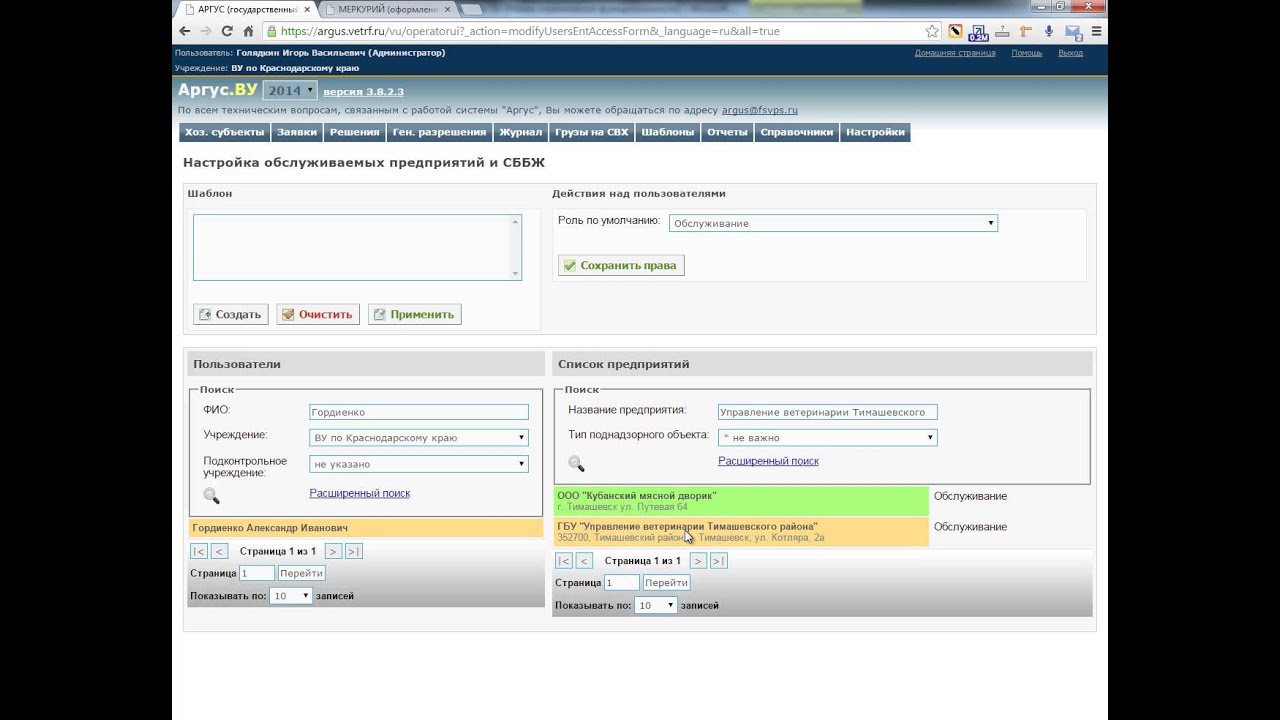Open the версия 3.8.2.3 link
Screen dimensions: 1280x720
[363, 92]
